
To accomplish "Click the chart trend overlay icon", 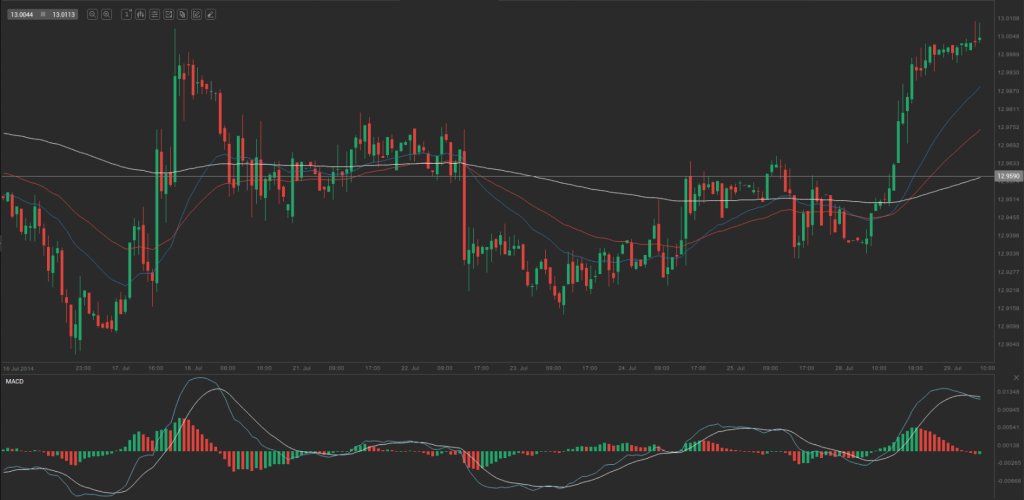I will [167, 15].
